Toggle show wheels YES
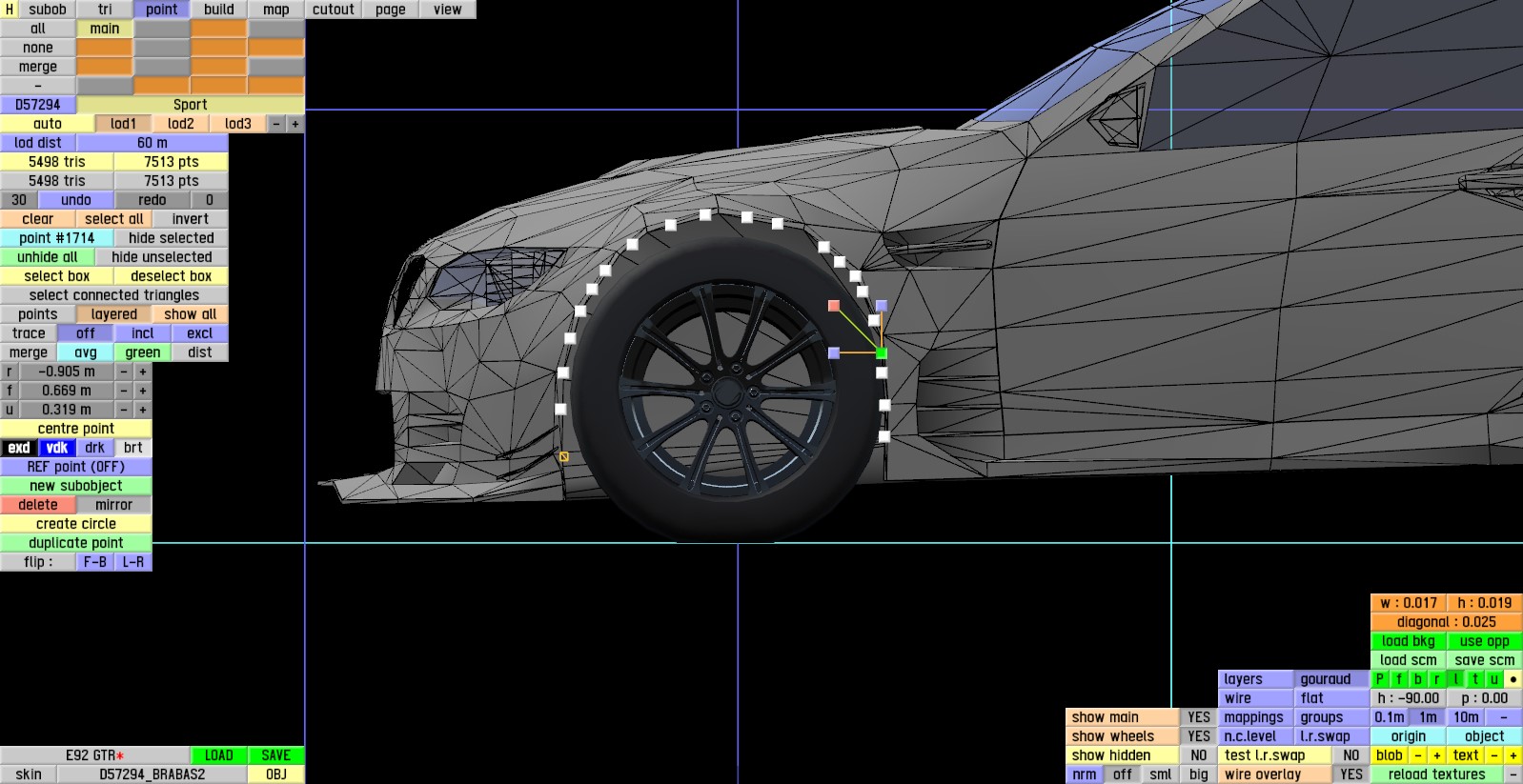The height and width of the screenshot is (784, 1523). pos(1199,736)
